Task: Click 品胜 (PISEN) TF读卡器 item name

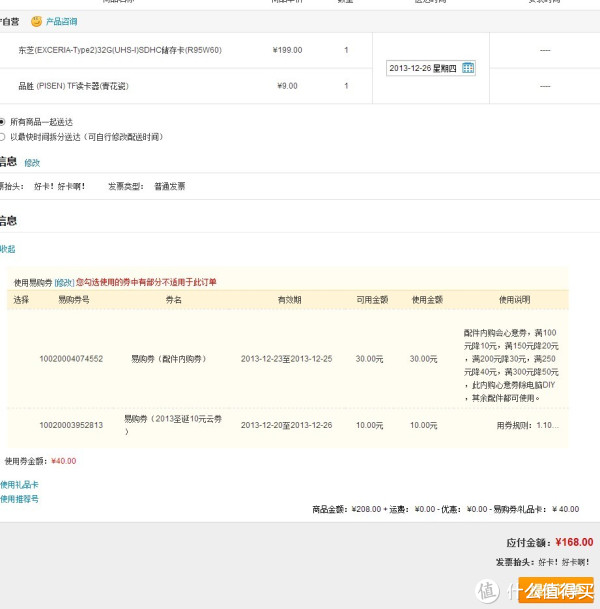Action: pos(73,86)
